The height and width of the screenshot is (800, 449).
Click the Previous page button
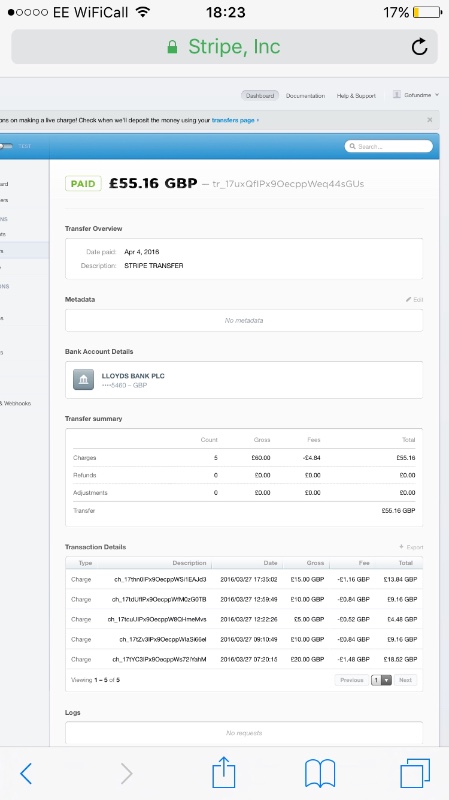pos(352,680)
